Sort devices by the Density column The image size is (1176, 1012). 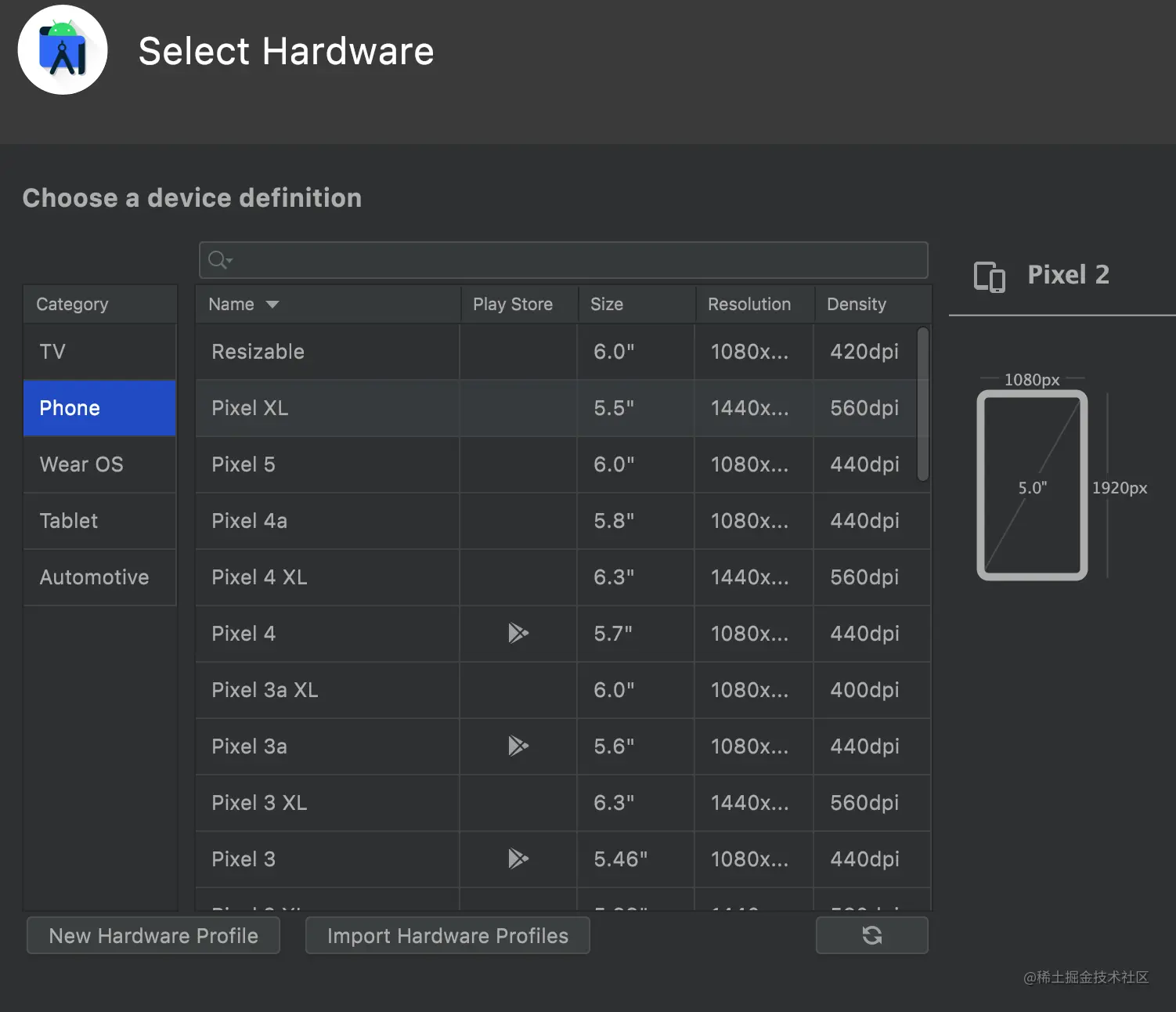coord(857,305)
